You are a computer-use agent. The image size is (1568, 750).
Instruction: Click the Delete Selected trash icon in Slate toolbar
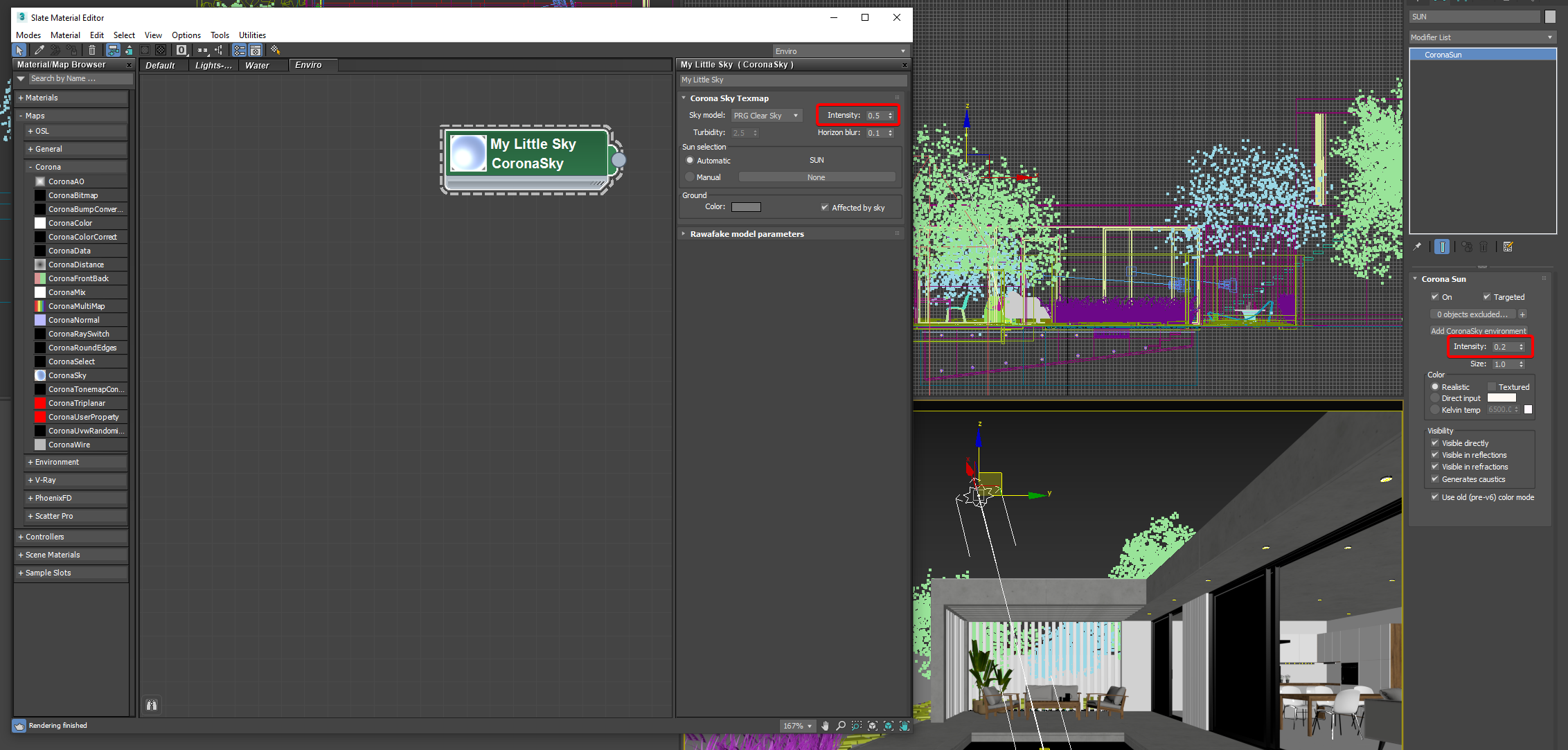pos(92,50)
